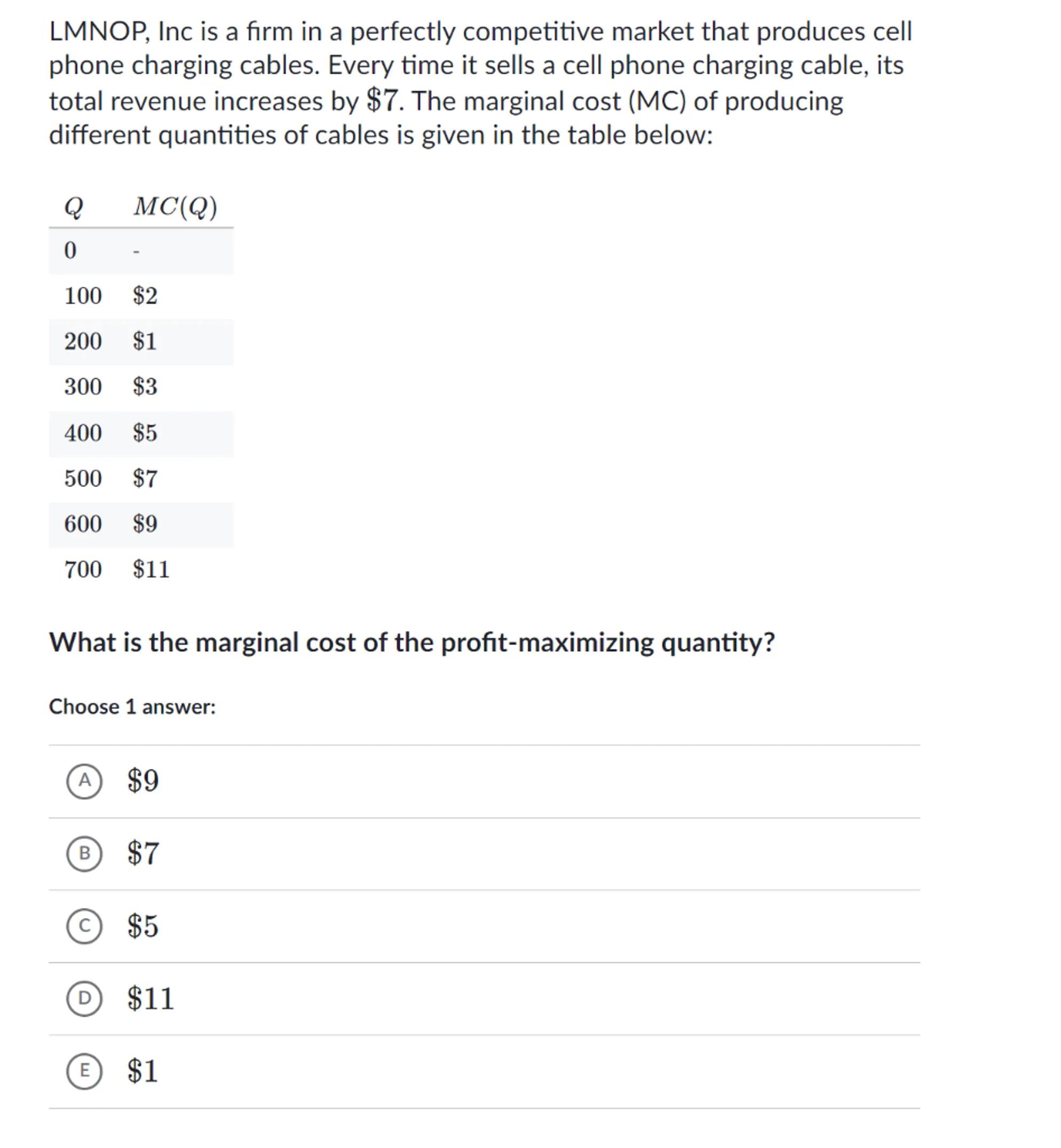Image resolution: width=1061 pixels, height=1148 pixels.
Task: Click the $5 answer choice label
Action: click(143, 926)
